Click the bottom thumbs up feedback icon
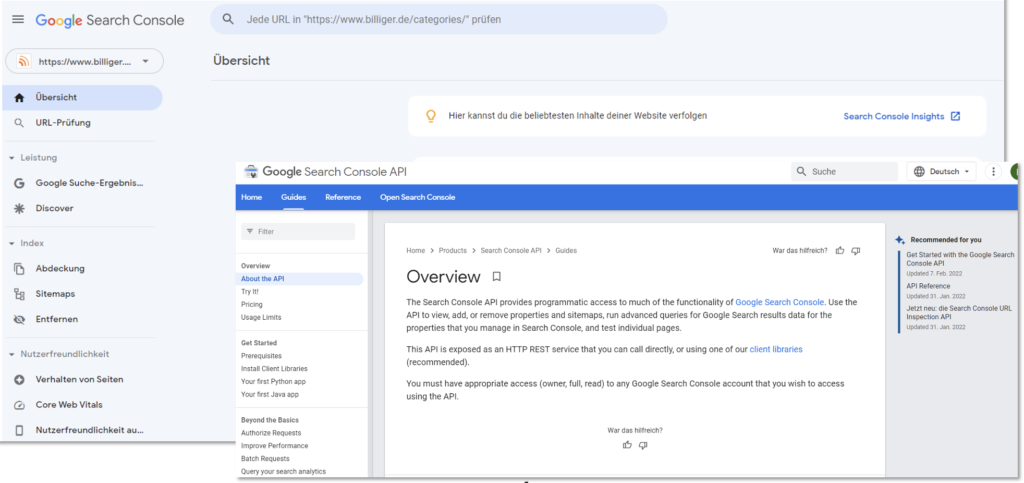The height and width of the screenshot is (483, 1024). point(627,445)
